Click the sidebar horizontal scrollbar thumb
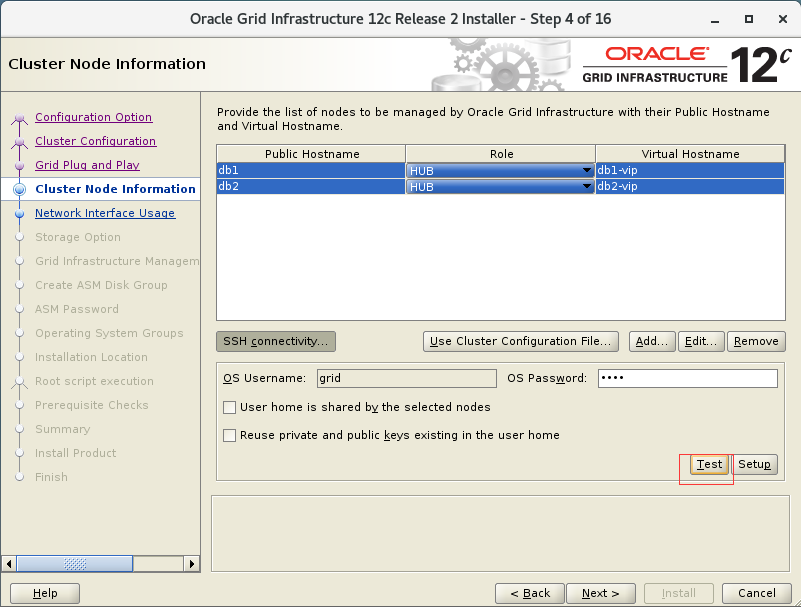The width and height of the screenshot is (801, 607). (x=75, y=564)
